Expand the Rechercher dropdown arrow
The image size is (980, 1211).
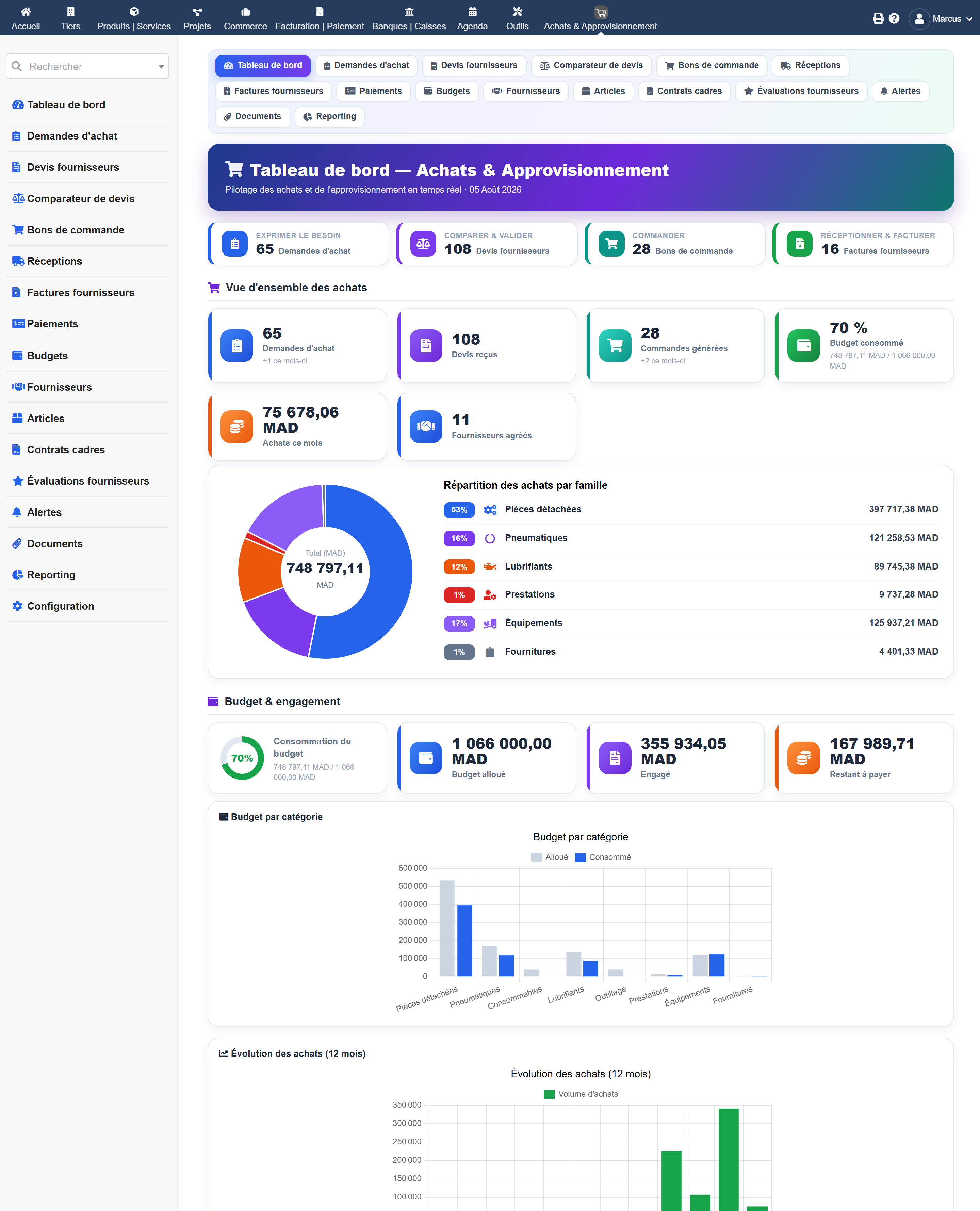(161, 67)
